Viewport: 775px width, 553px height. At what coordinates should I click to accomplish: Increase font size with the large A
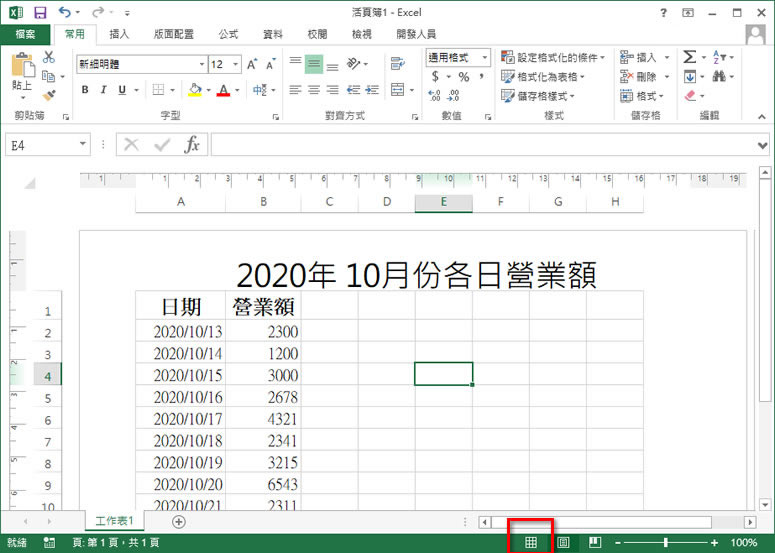[252, 64]
